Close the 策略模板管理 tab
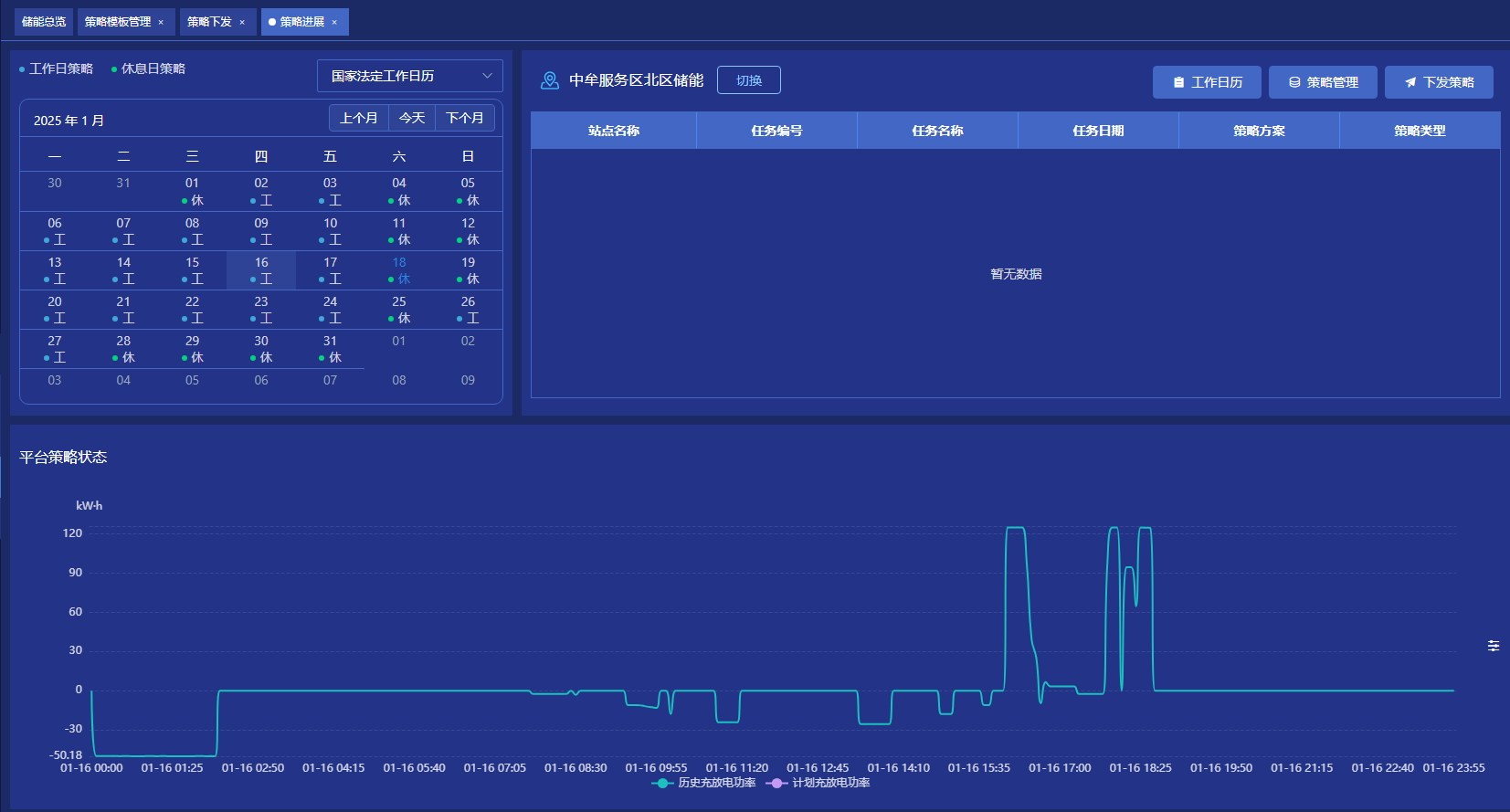This screenshot has width=1510, height=812. (161, 22)
